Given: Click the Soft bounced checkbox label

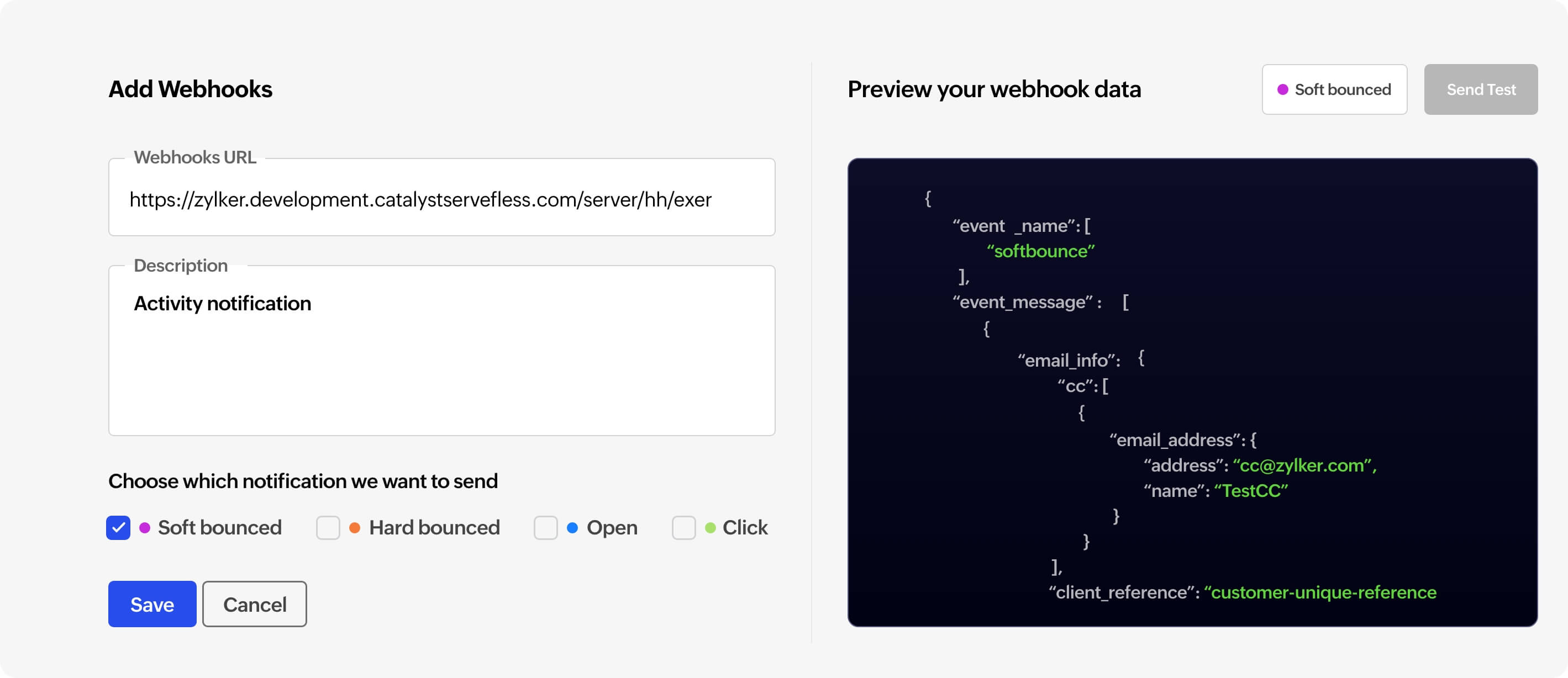Looking at the screenshot, I should [x=220, y=527].
